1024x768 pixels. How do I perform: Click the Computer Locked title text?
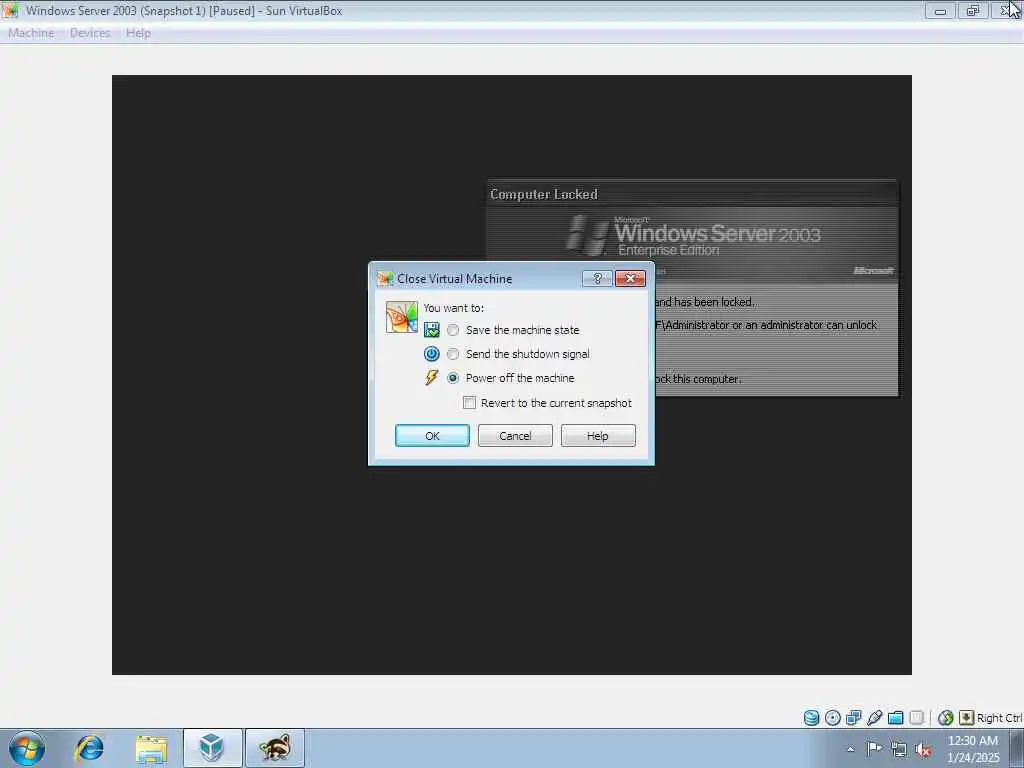coord(543,195)
